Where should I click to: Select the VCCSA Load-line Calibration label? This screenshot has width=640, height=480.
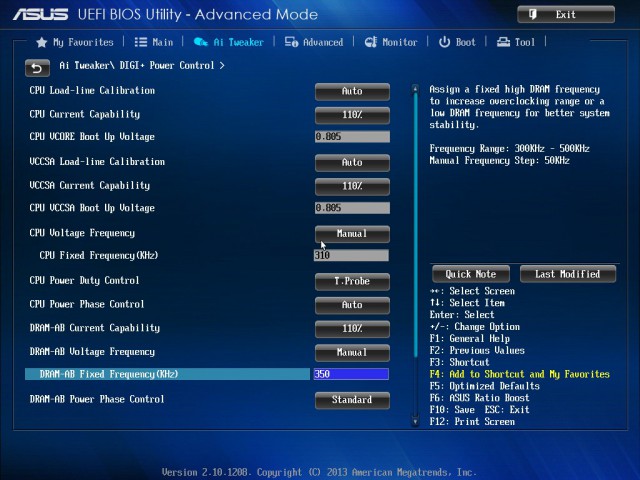97,162
